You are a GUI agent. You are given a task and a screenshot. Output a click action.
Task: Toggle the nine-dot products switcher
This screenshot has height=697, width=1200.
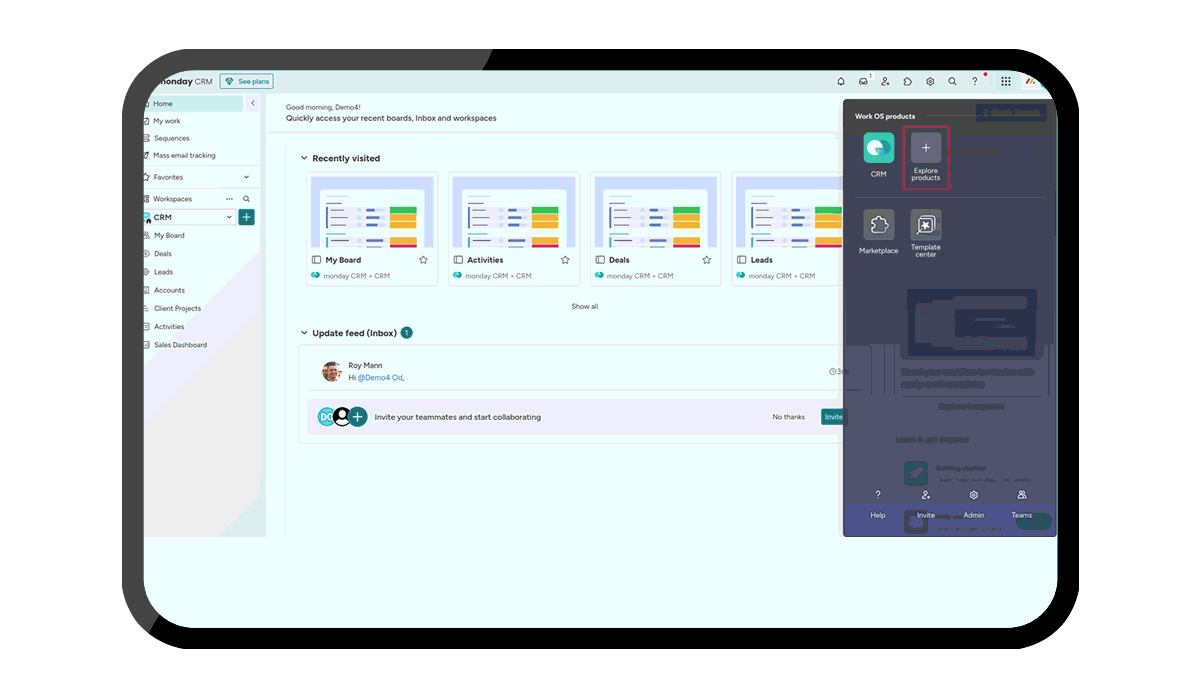pyautogui.click(x=1006, y=82)
